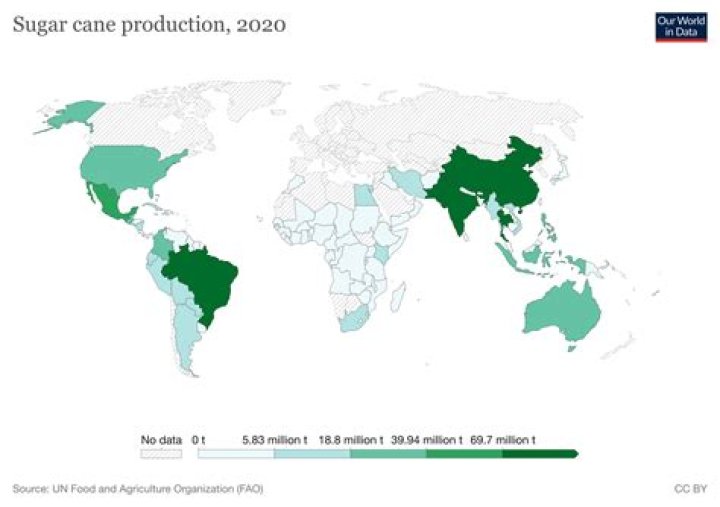720x507 pixels.
Task: Select the lightest legend band starting at 0 t
Action: [x=236, y=454]
